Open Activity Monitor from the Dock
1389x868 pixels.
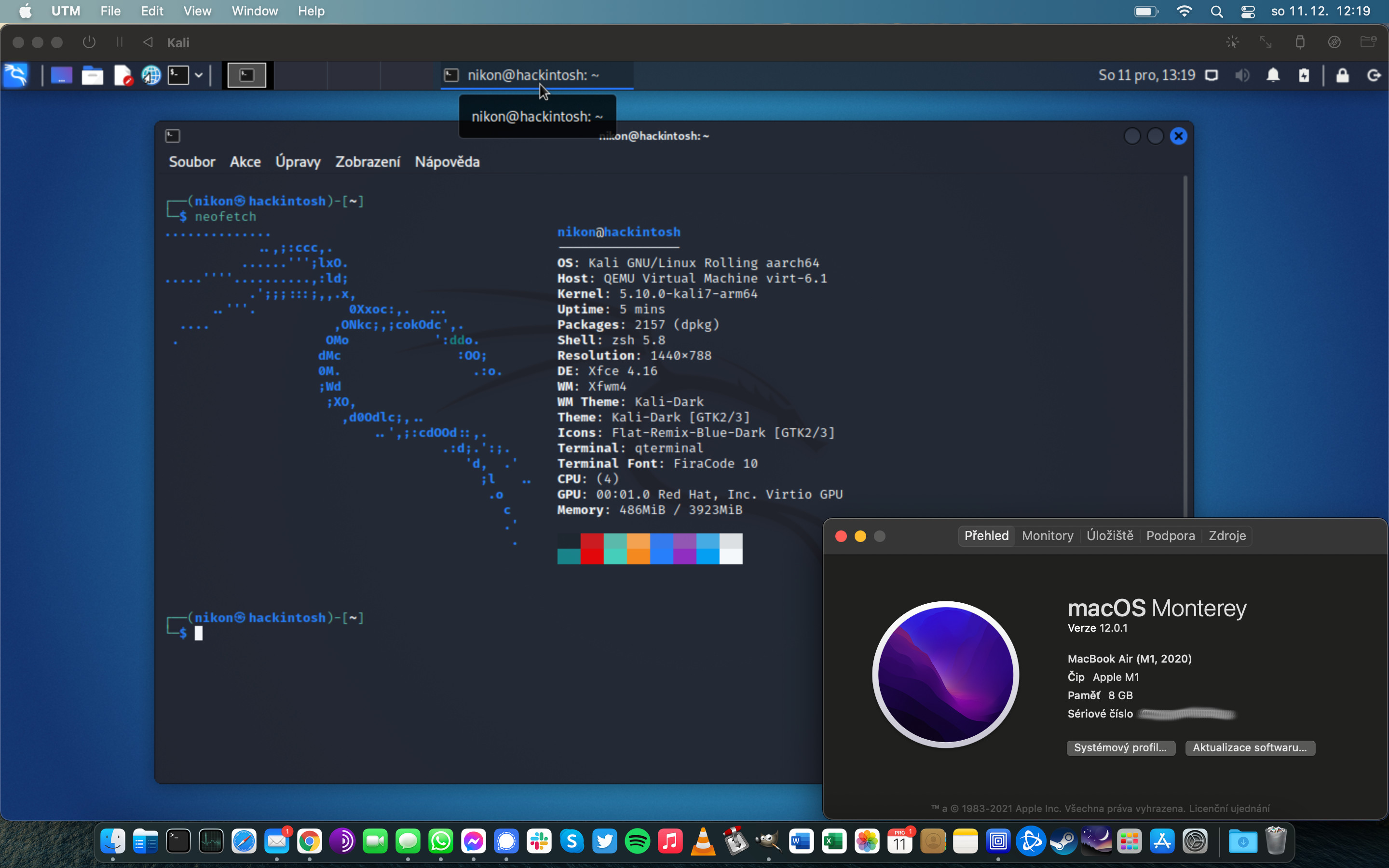pyautogui.click(x=211, y=841)
